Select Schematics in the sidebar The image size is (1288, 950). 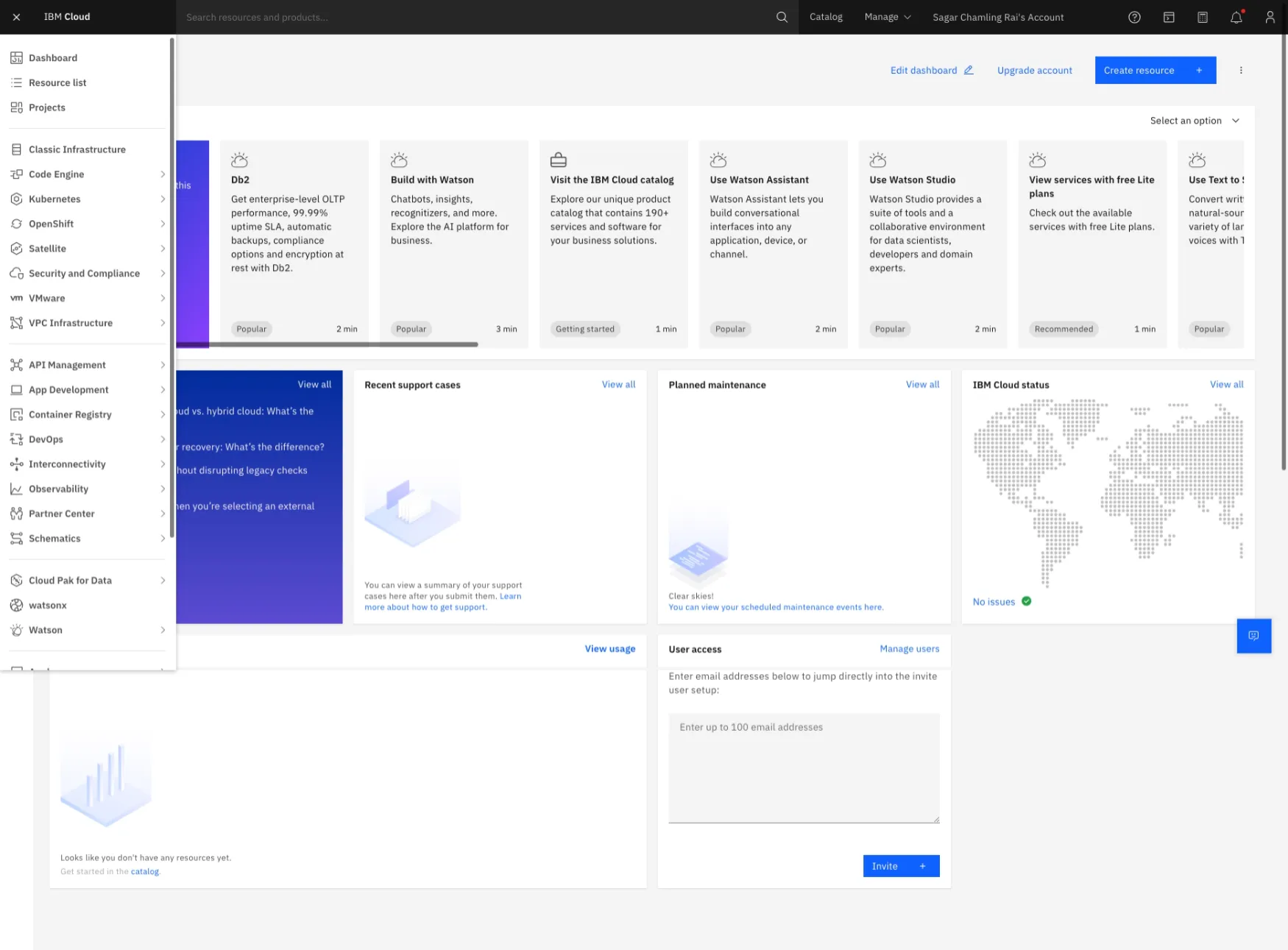coord(88,539)
